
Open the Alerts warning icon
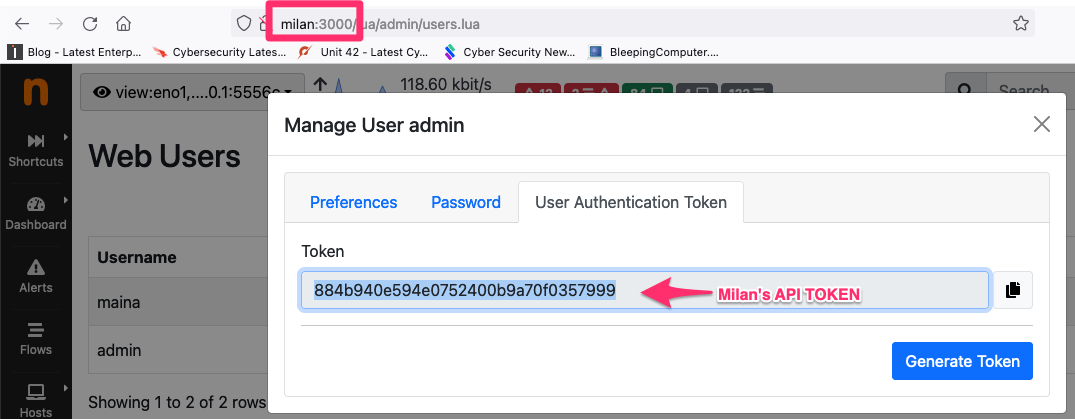36,267
